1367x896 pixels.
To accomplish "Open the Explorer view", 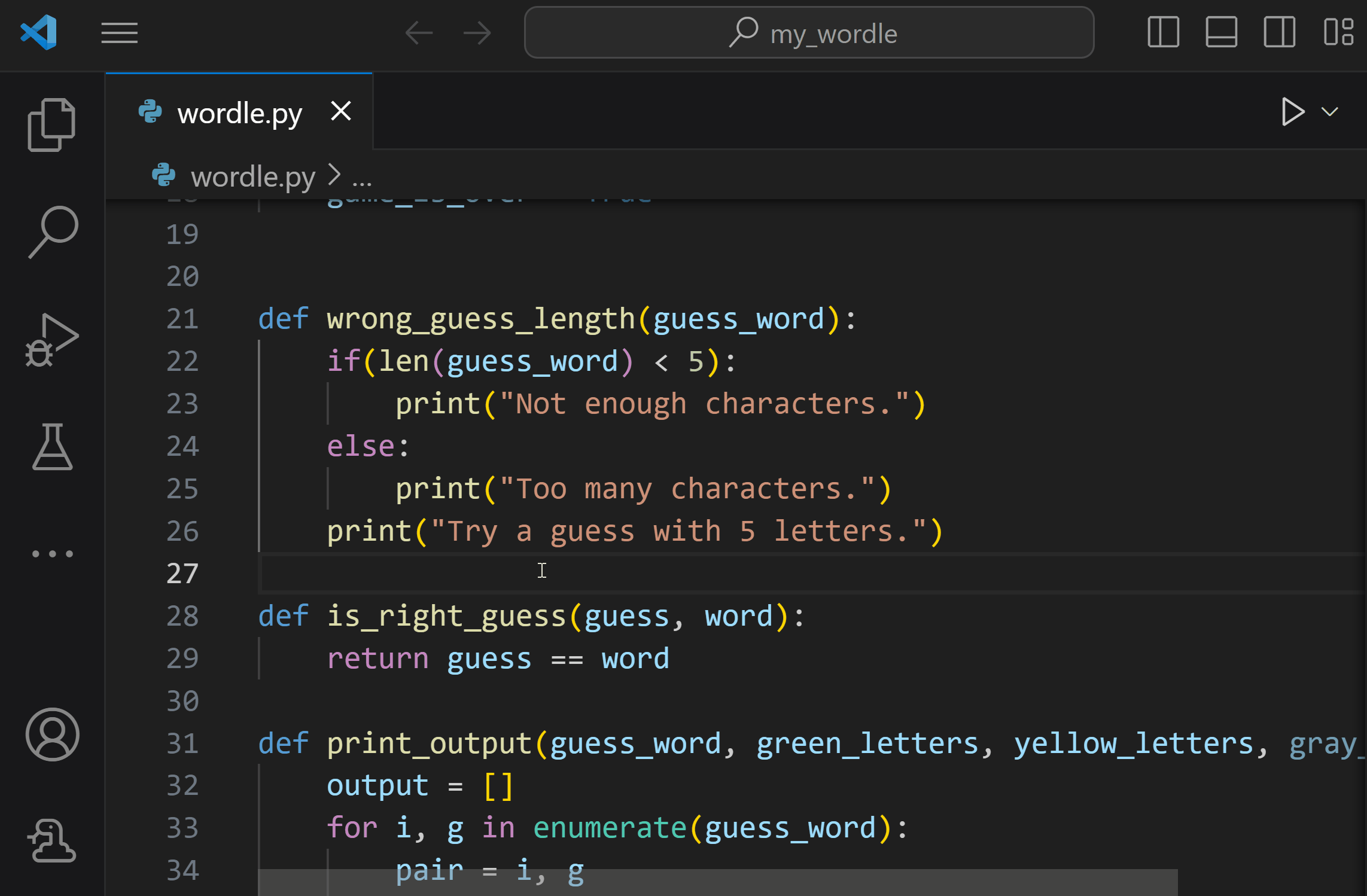I will pyautogui.click(x=51, y=124).
